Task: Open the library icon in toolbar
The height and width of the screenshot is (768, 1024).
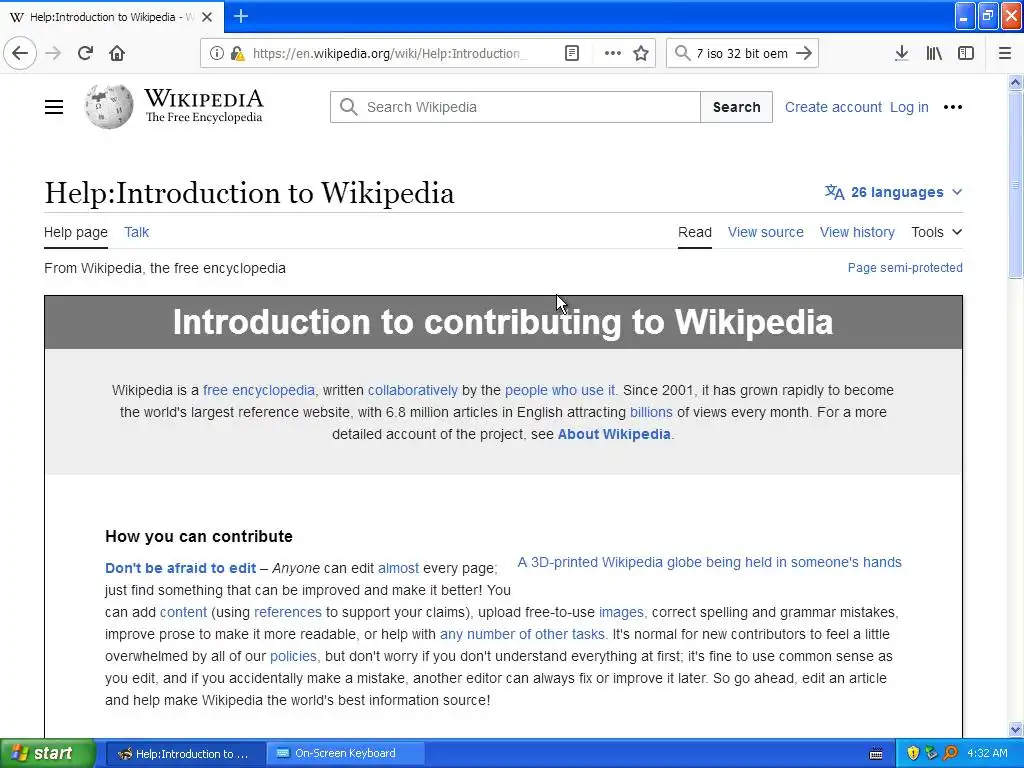Action: (934, 53)
